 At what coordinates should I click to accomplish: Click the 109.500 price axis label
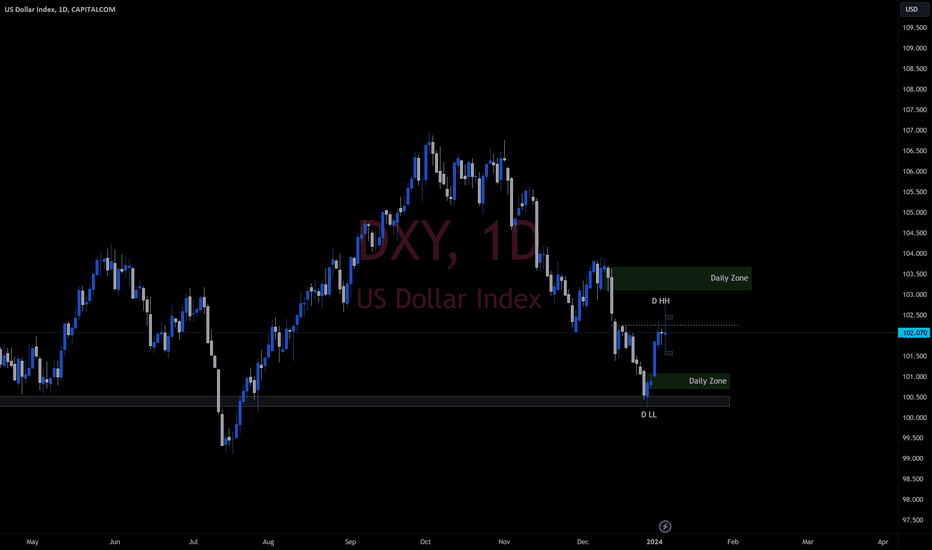coord(915,28)
